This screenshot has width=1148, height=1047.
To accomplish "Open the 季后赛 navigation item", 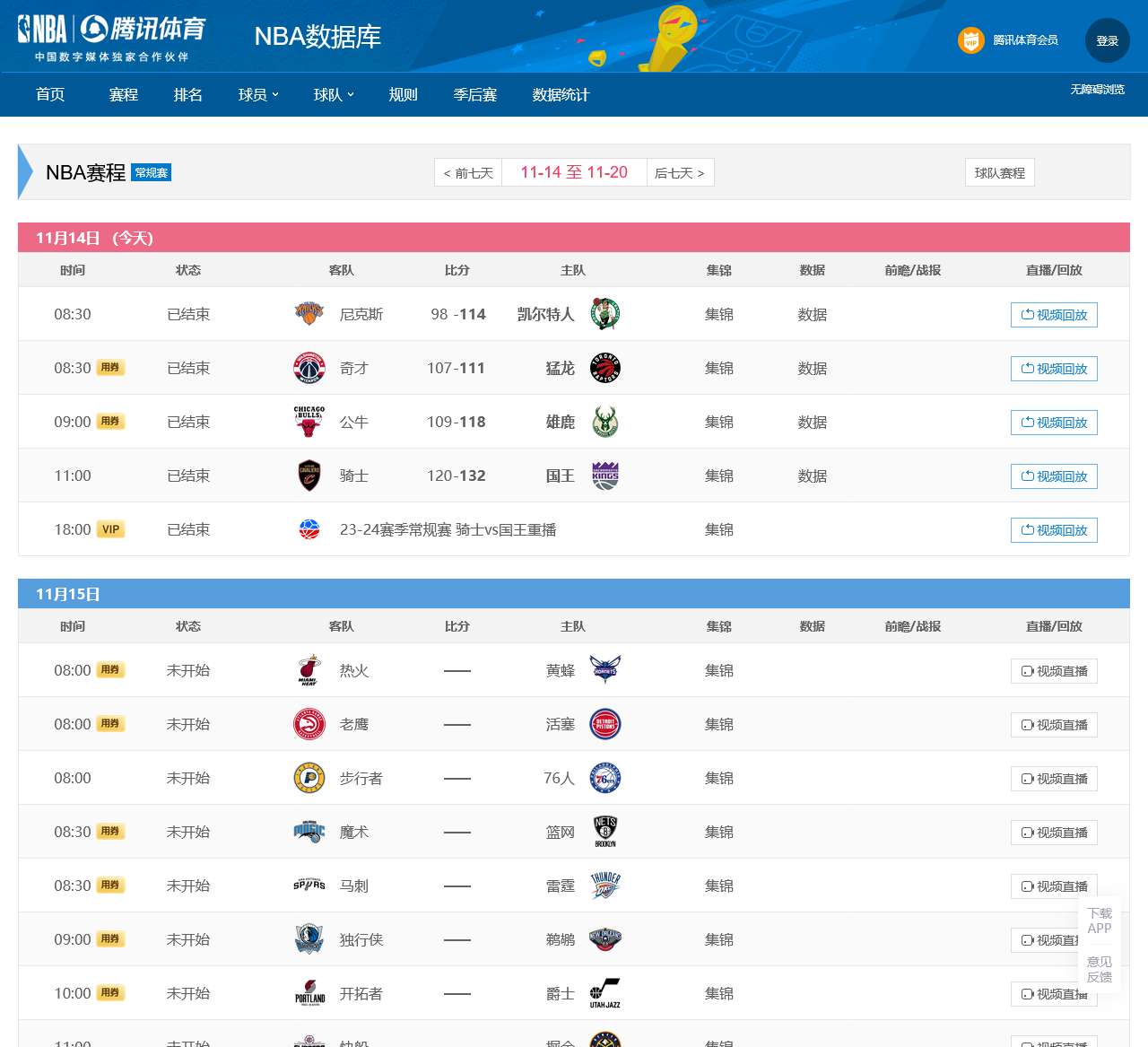I will [475, 94].
